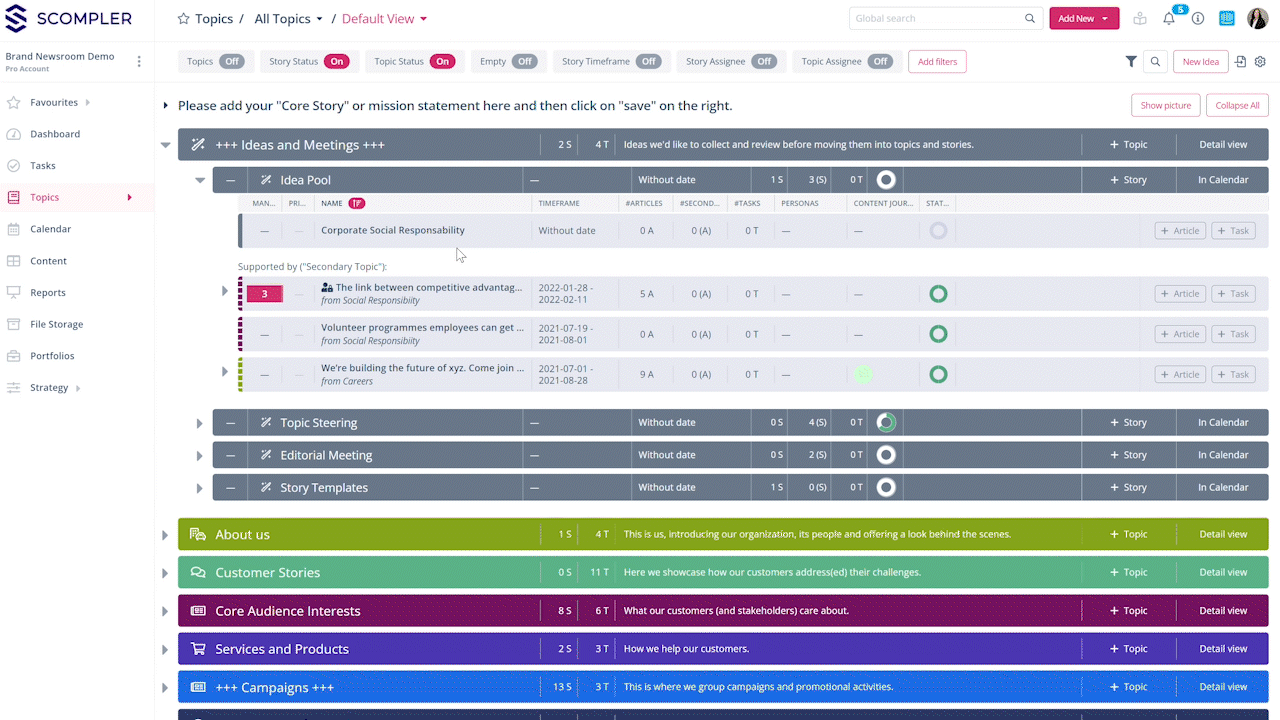Click the magnifier icon in filter toolbar
This screenshot has height=720, width=1280.
pyautogui.click(x=1155, y=62)
